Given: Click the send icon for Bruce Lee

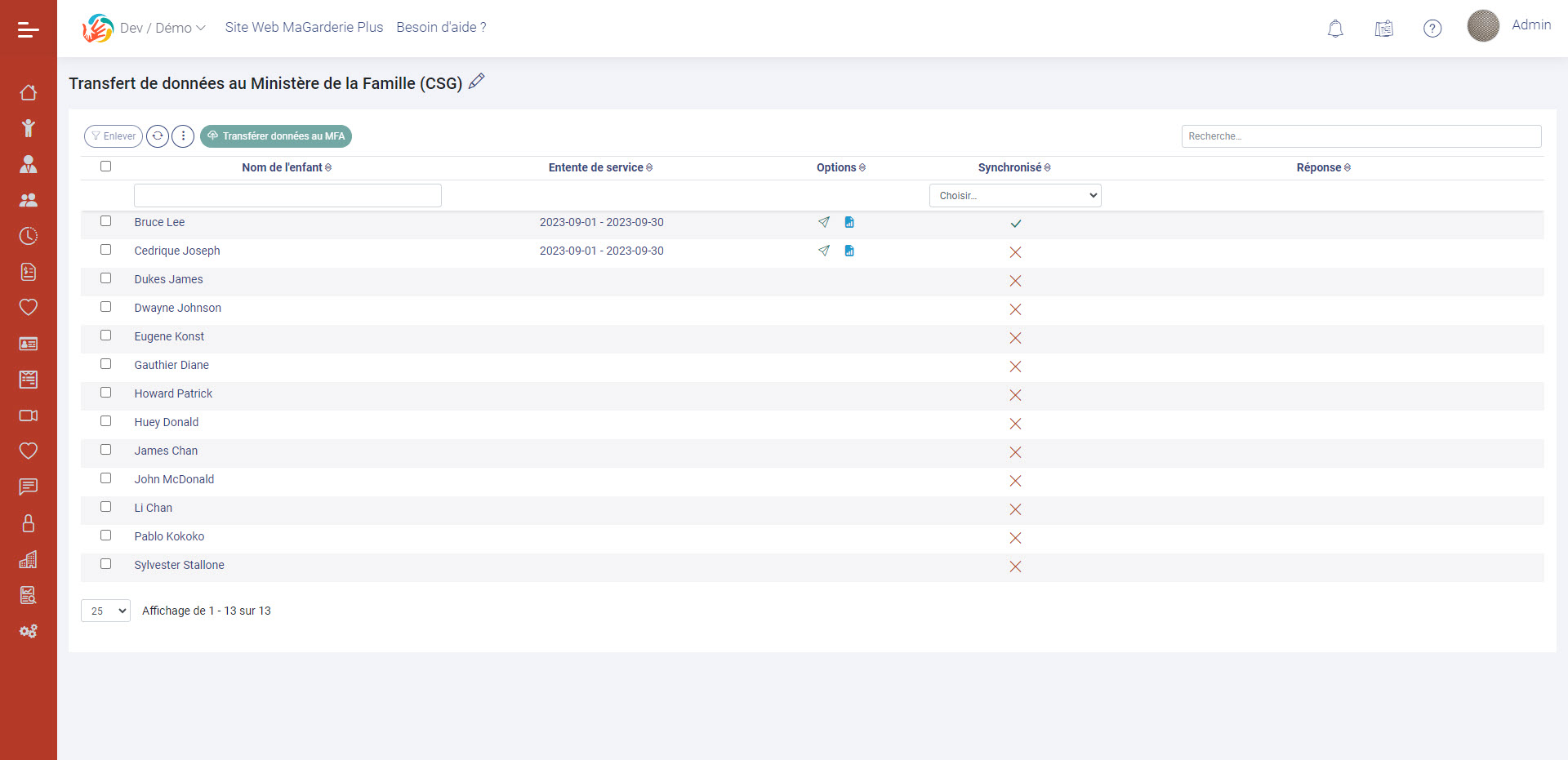Looking at the screenshot, I should (x=824, y=222).
